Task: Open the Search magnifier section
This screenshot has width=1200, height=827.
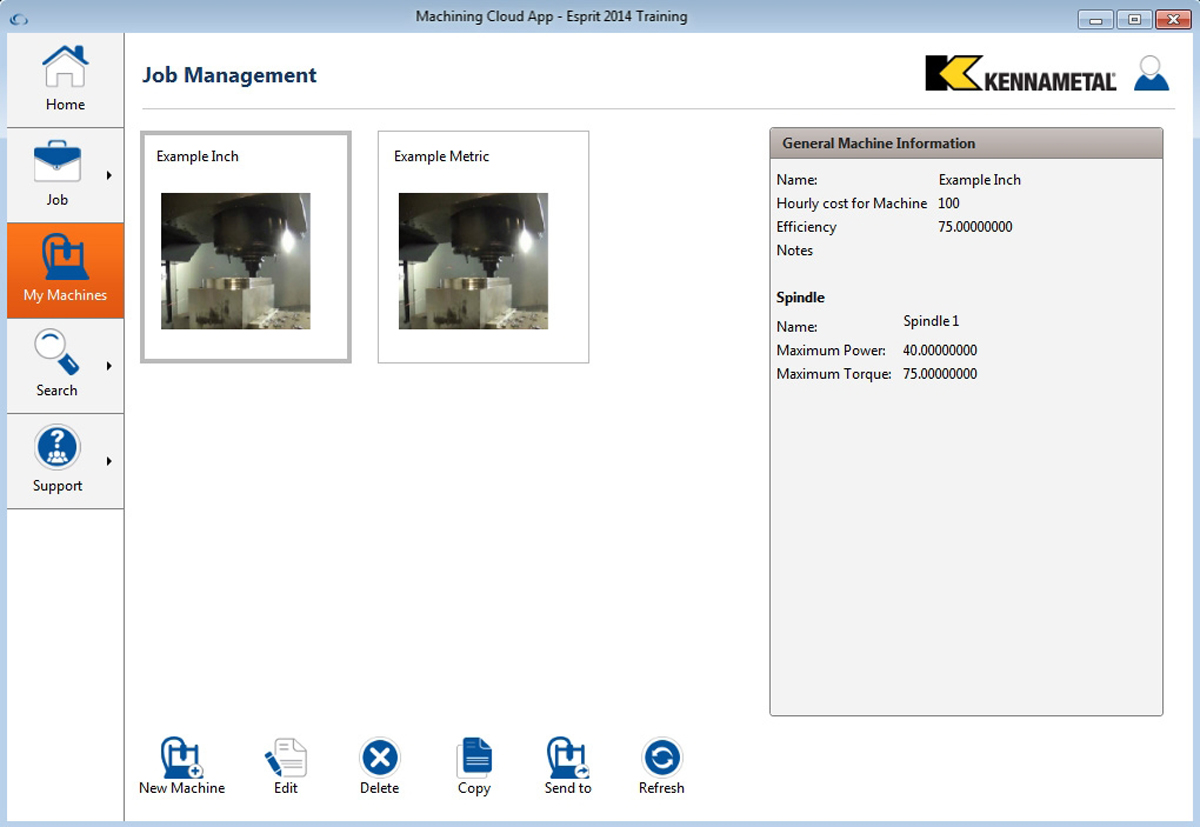Action: (x=57, y=365)
